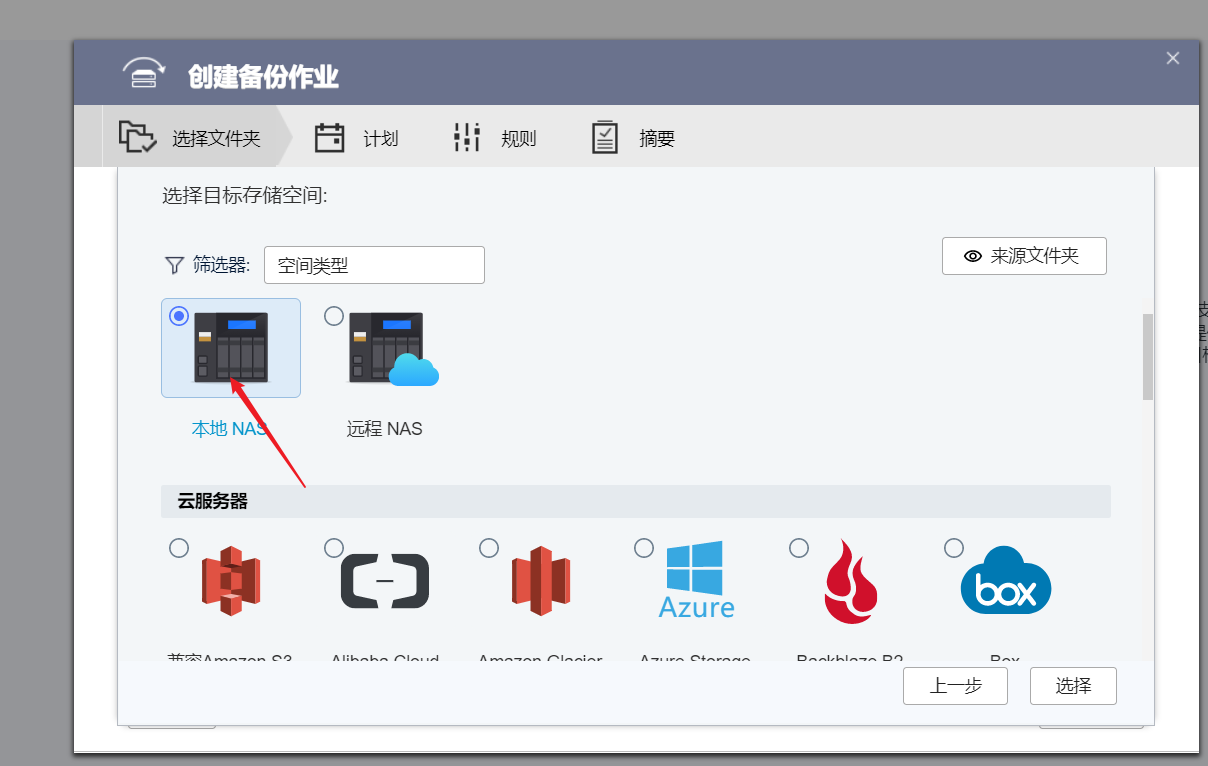This screenshot has height=766, width=1208.
Task: Select the Remote NAS cloud device icon
Action: click(x=393, y=349)
